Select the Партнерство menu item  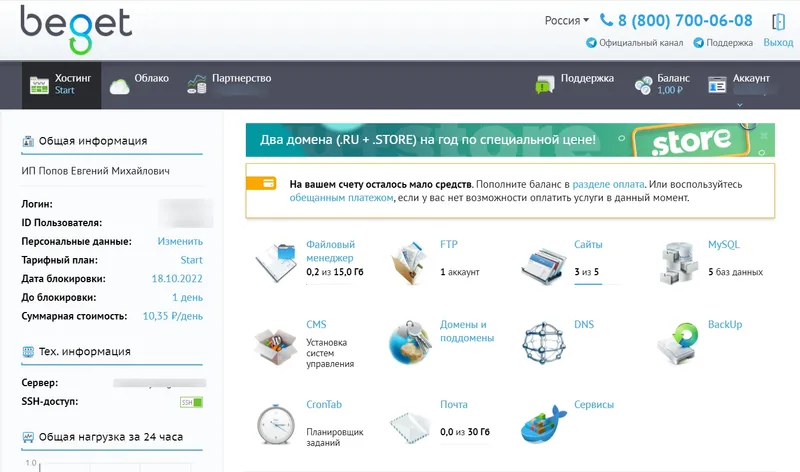click(x=229, y=85)
